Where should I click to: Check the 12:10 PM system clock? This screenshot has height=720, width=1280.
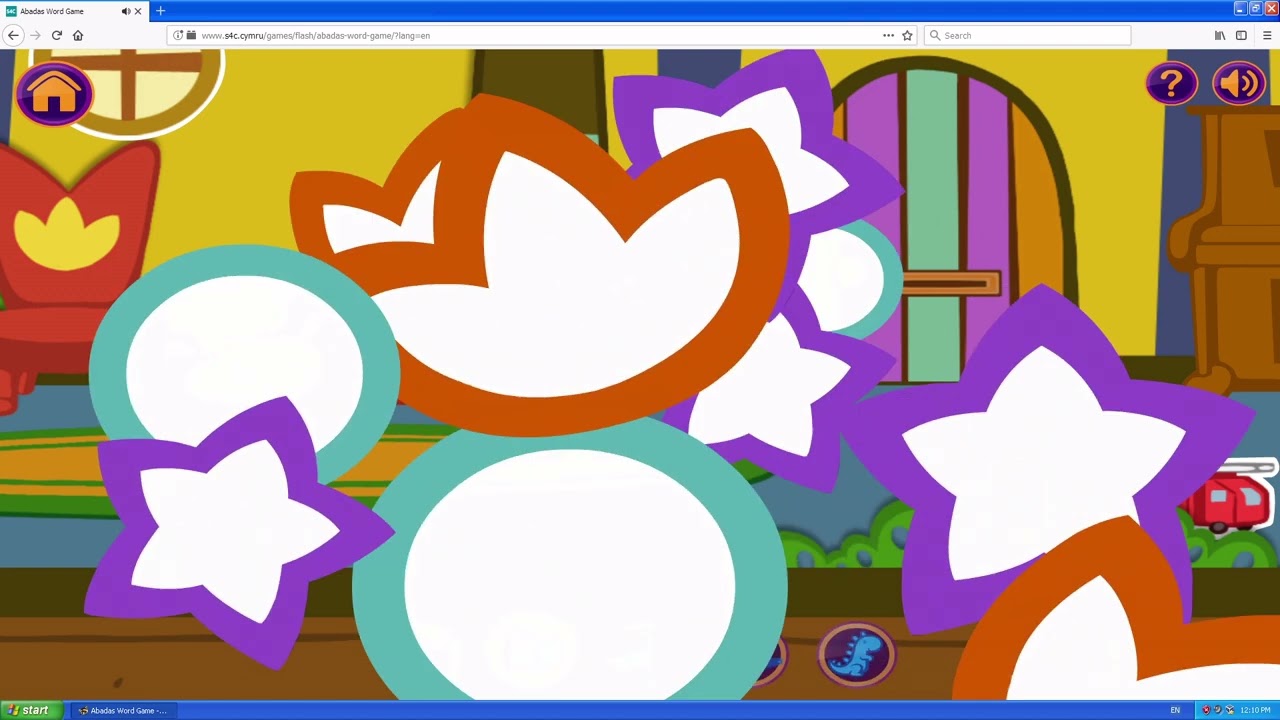(x=1255, y=710)
